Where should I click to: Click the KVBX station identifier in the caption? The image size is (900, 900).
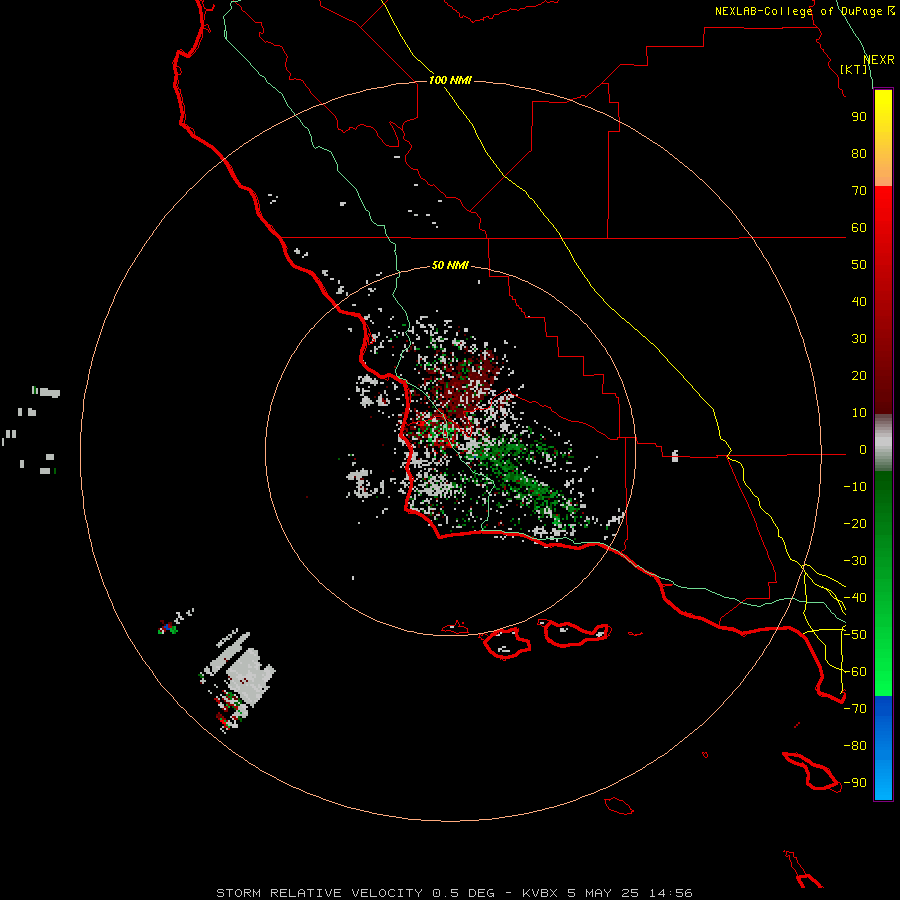click(540, 893)
